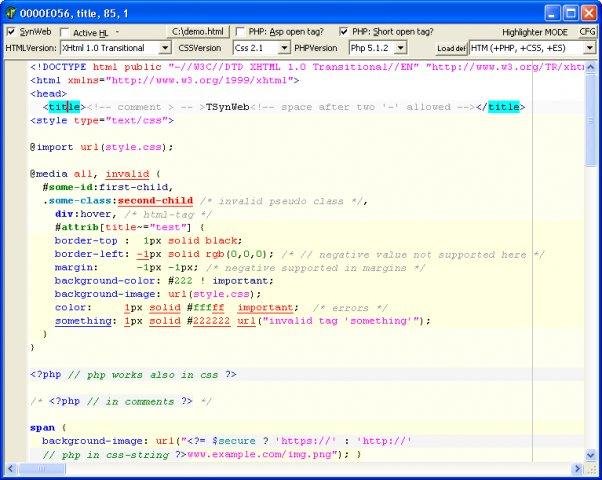
Task: Click the 'div:hover,' selector
Action: (86, 214)
